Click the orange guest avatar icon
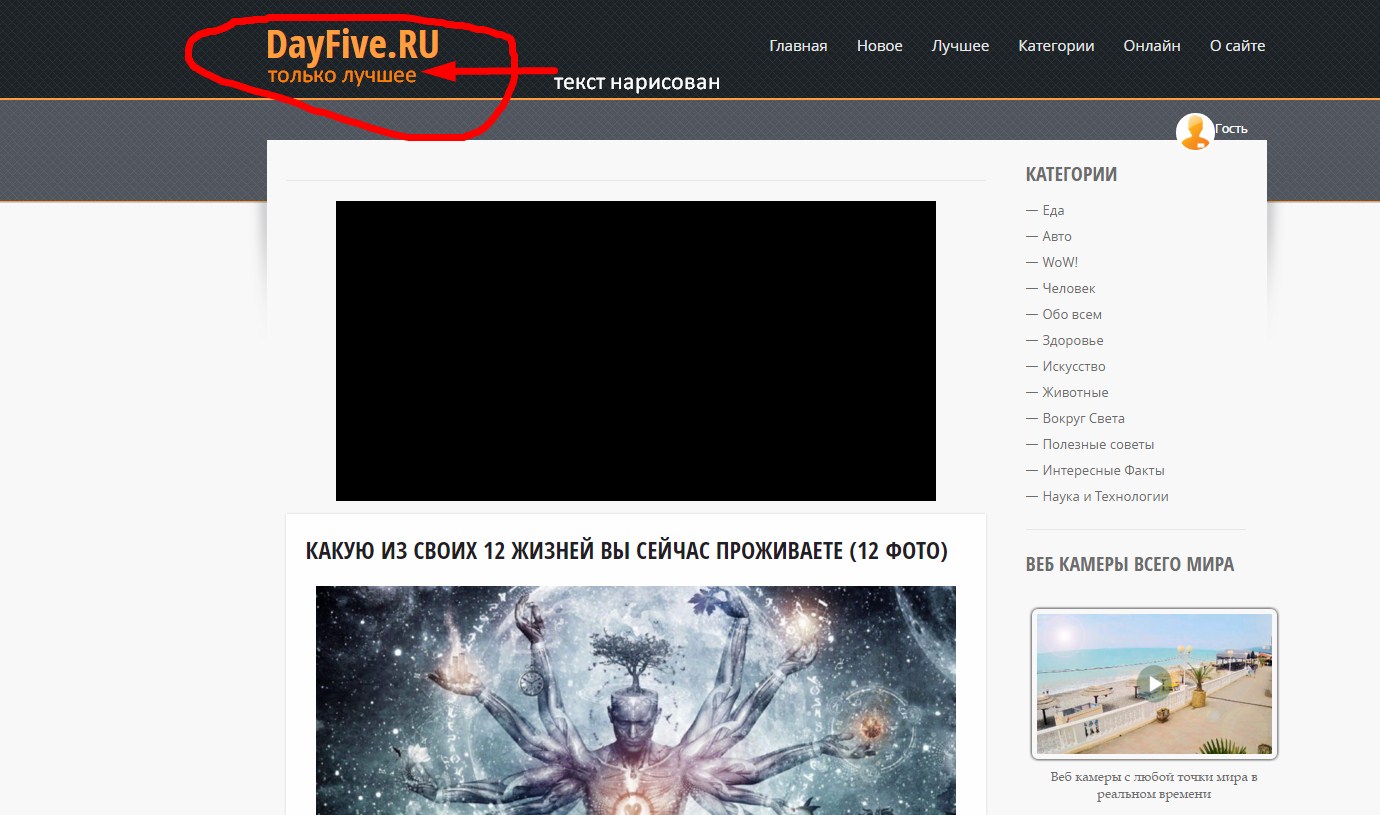 pyautogui.click(x=1195, y=132)
